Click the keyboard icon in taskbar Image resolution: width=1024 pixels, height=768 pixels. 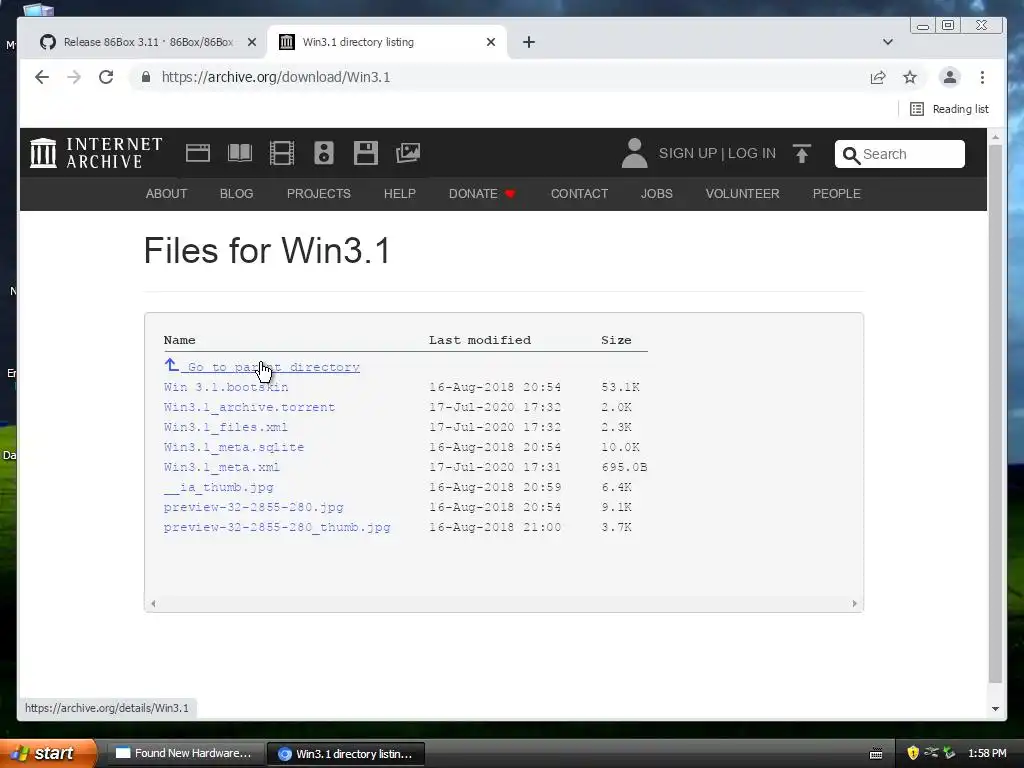(x=876, y=754)
